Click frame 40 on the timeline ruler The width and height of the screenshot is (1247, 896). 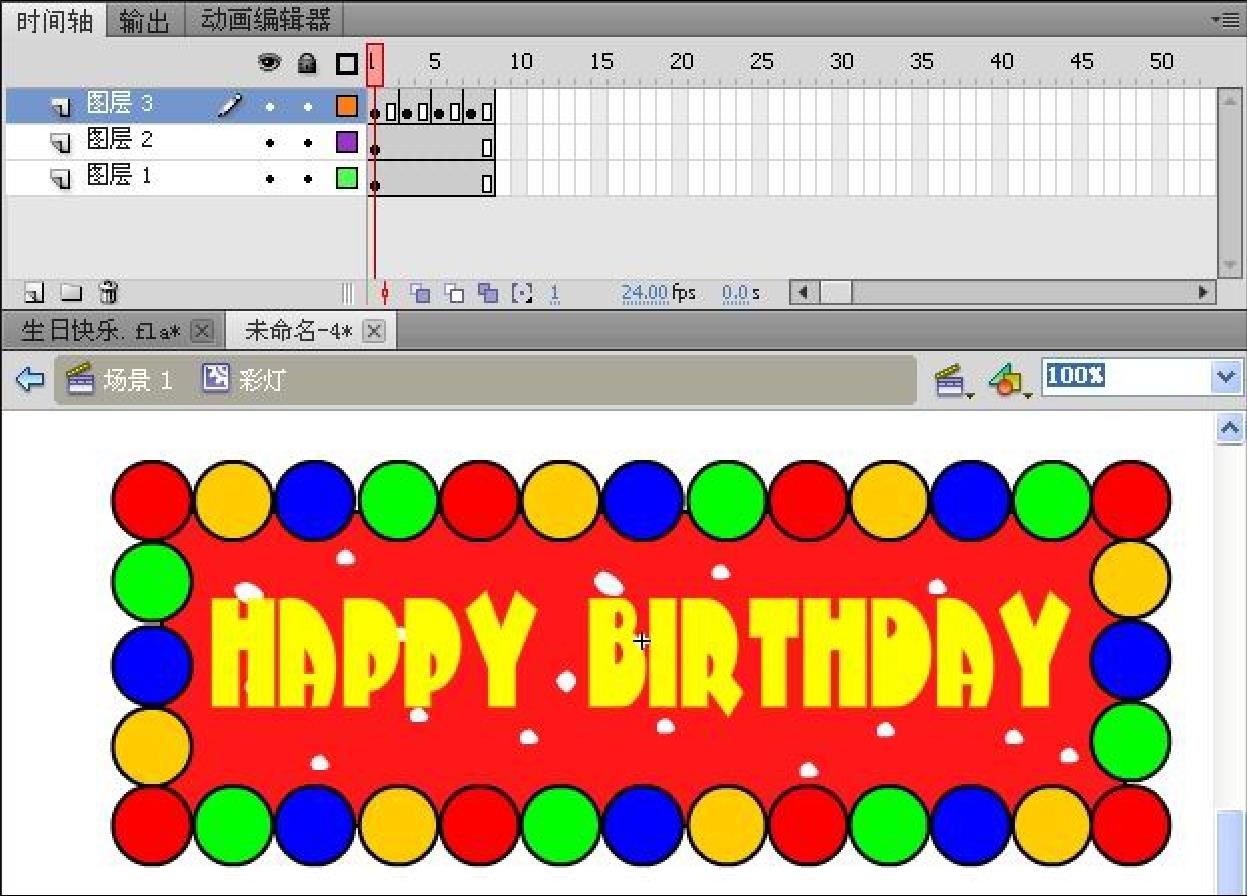click(1001, 62)
